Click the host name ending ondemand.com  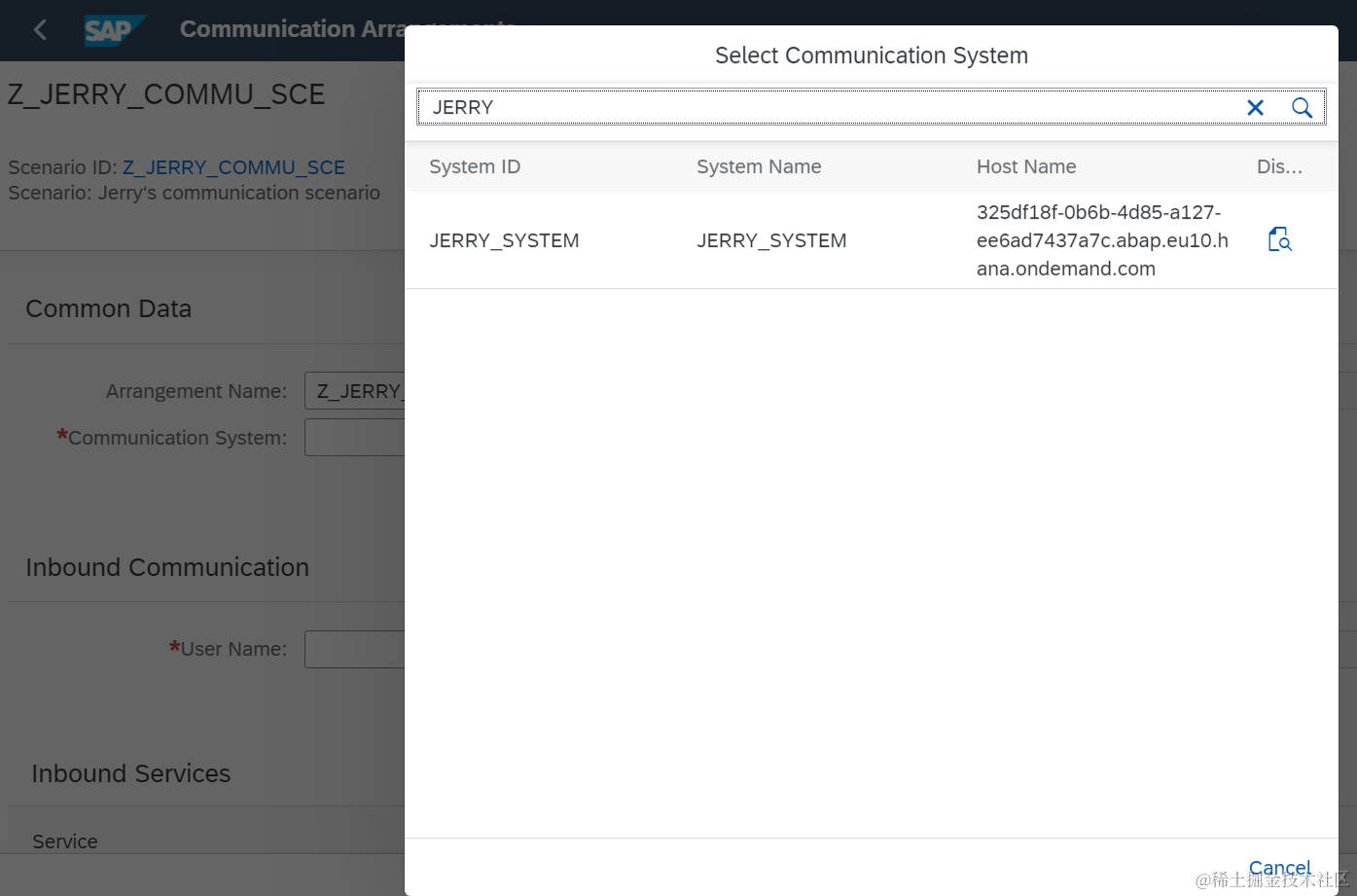pyautogui.click(x=1102, y=240)
